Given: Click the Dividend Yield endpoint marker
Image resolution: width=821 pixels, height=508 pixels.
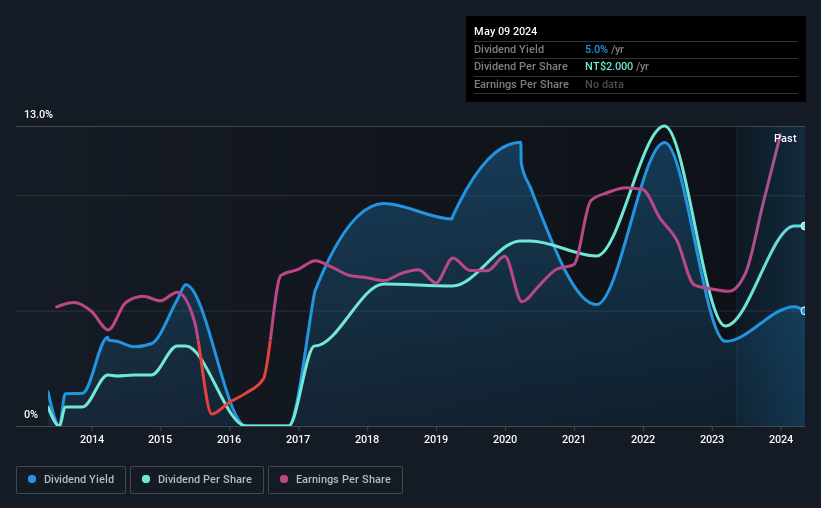Looking at the screenshot, I should click(803, 311).
